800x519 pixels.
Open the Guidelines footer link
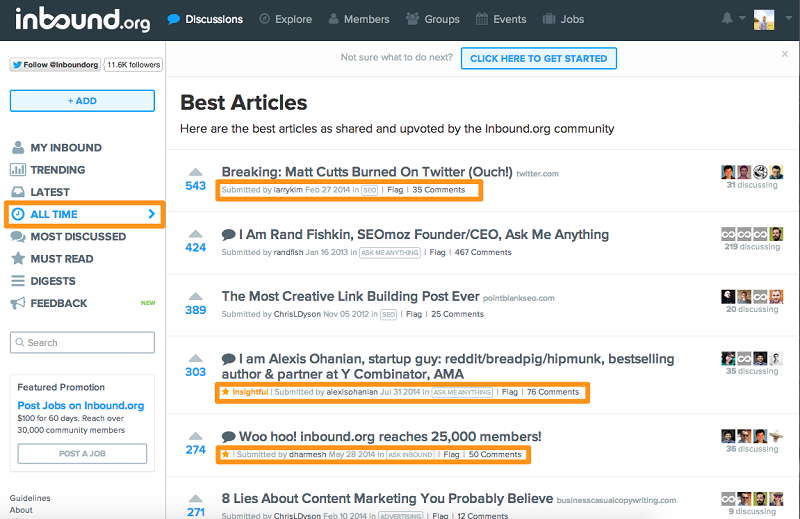click(30, 498)
